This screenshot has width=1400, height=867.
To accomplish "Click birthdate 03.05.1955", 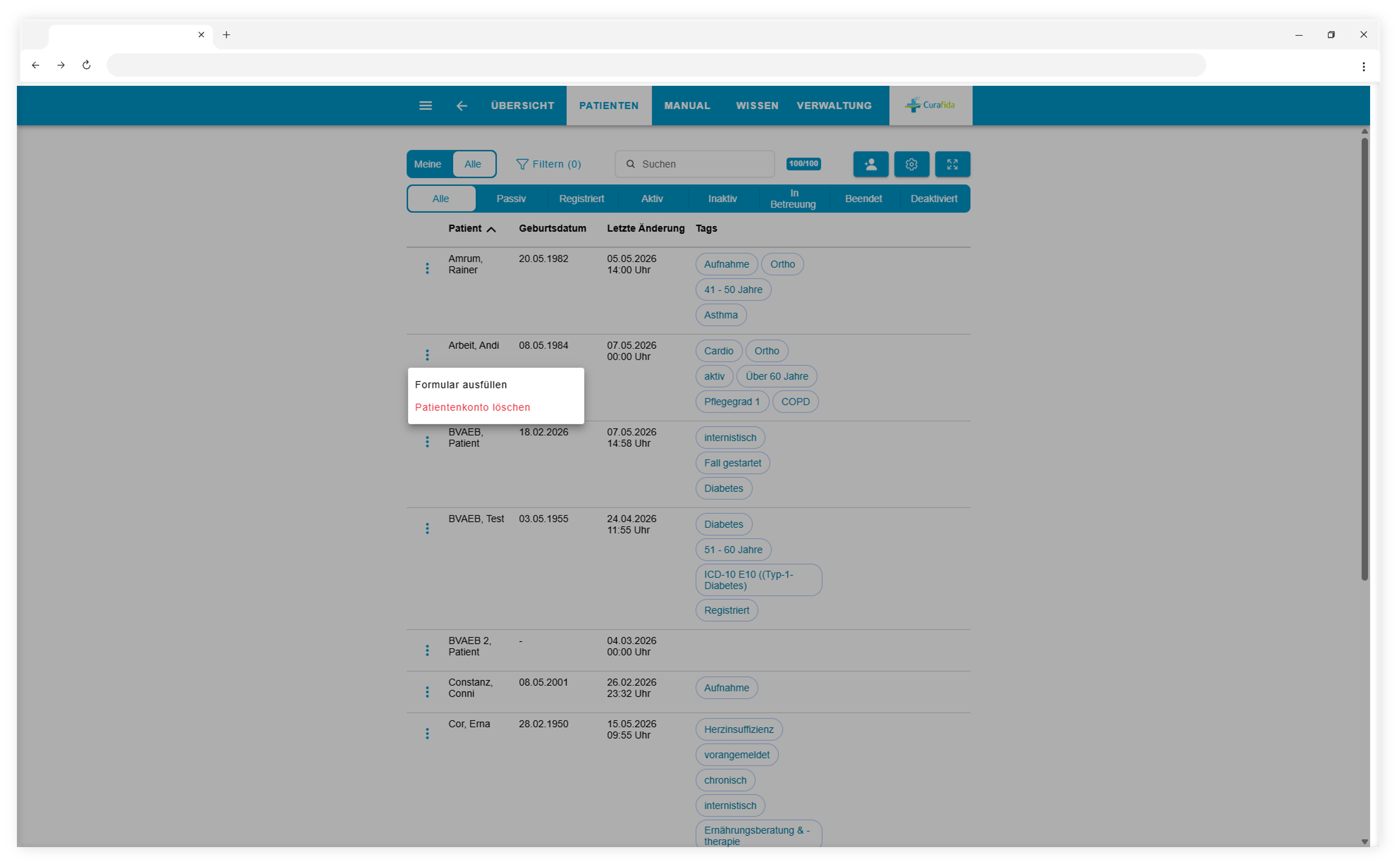I will pos(543,519).
